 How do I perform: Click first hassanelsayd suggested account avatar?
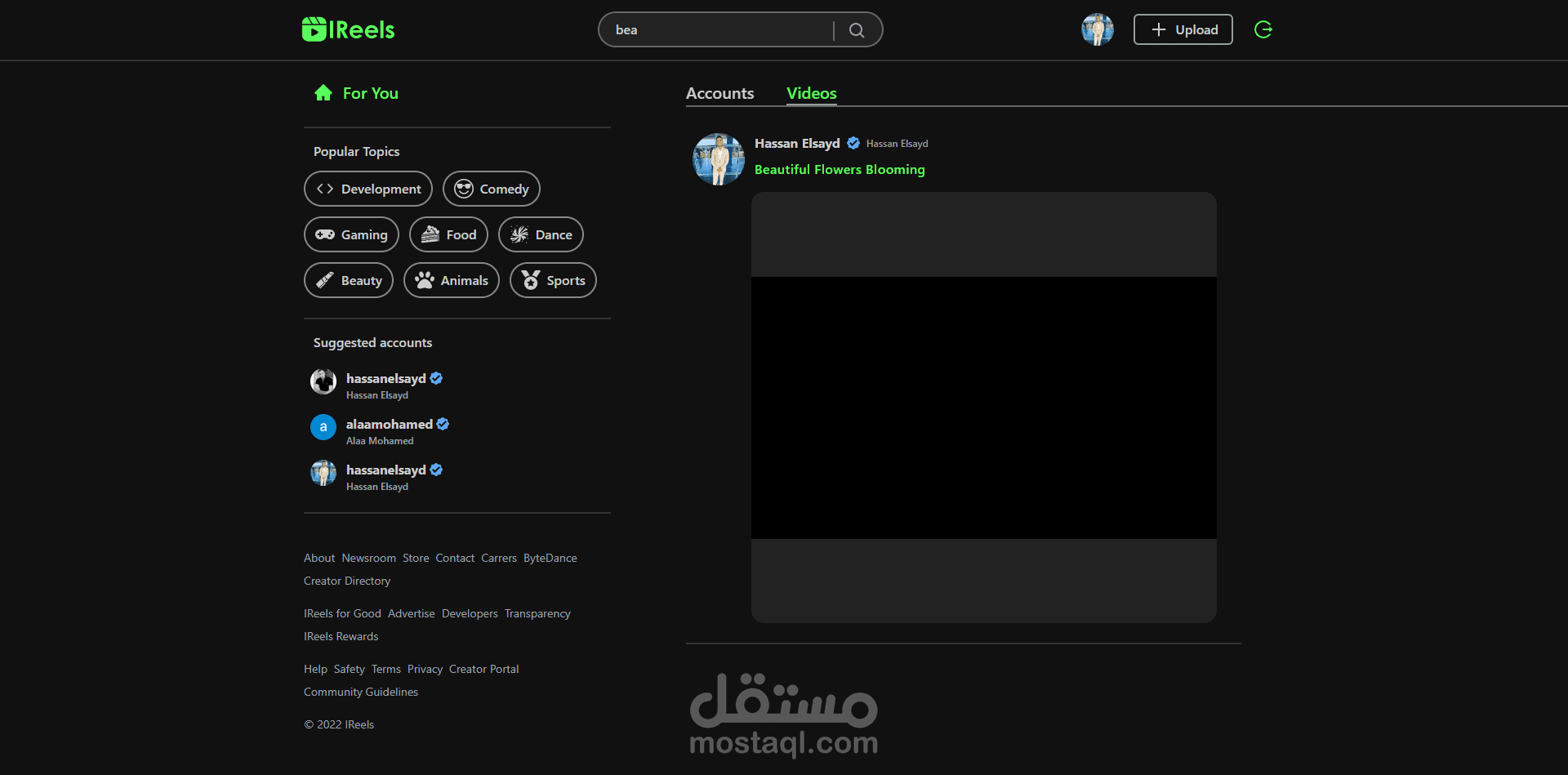[323, 381]
